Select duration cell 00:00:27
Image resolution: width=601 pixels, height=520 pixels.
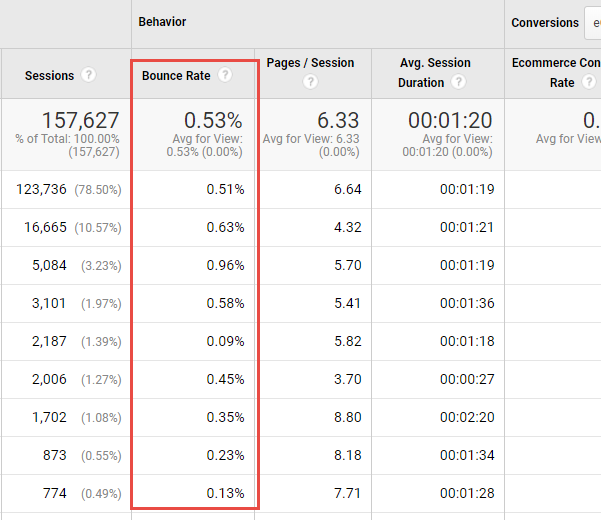click(467, 379)
